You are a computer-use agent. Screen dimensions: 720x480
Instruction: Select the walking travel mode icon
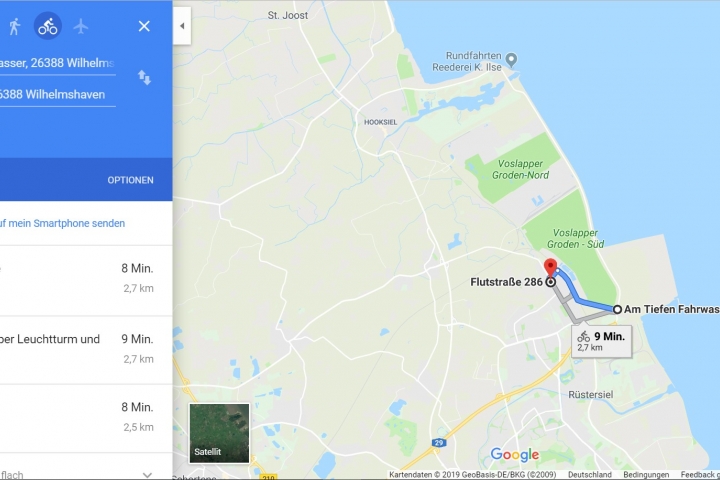pyautogui.click(x=15, y=26)
